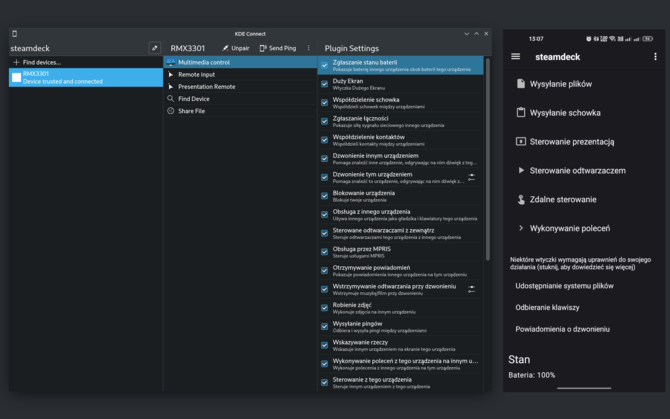Toggle the Dzwonienie innym urządzeniem checkbox
The height and width of the screenshot is (419, 670).
click(x=325, y=158)
